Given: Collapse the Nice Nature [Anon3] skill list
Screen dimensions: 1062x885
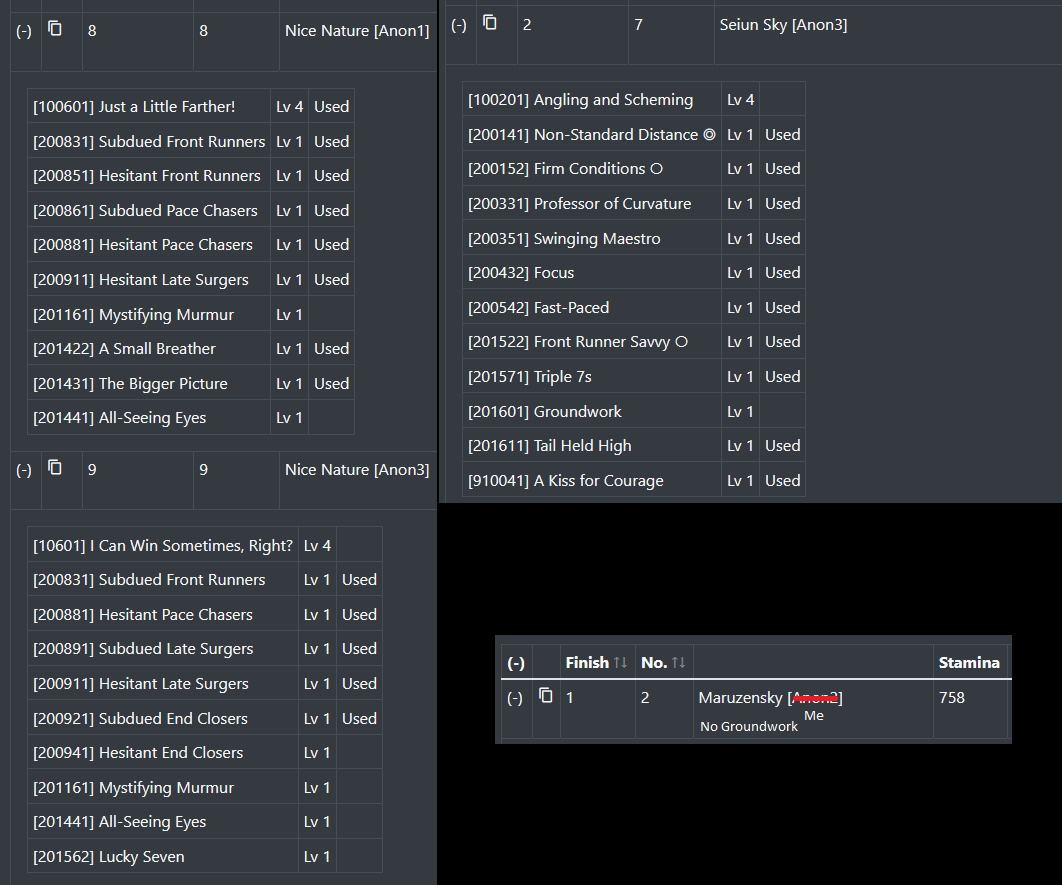Looking at the screenshot, I should pyautogui.click(x=24, y=470).
